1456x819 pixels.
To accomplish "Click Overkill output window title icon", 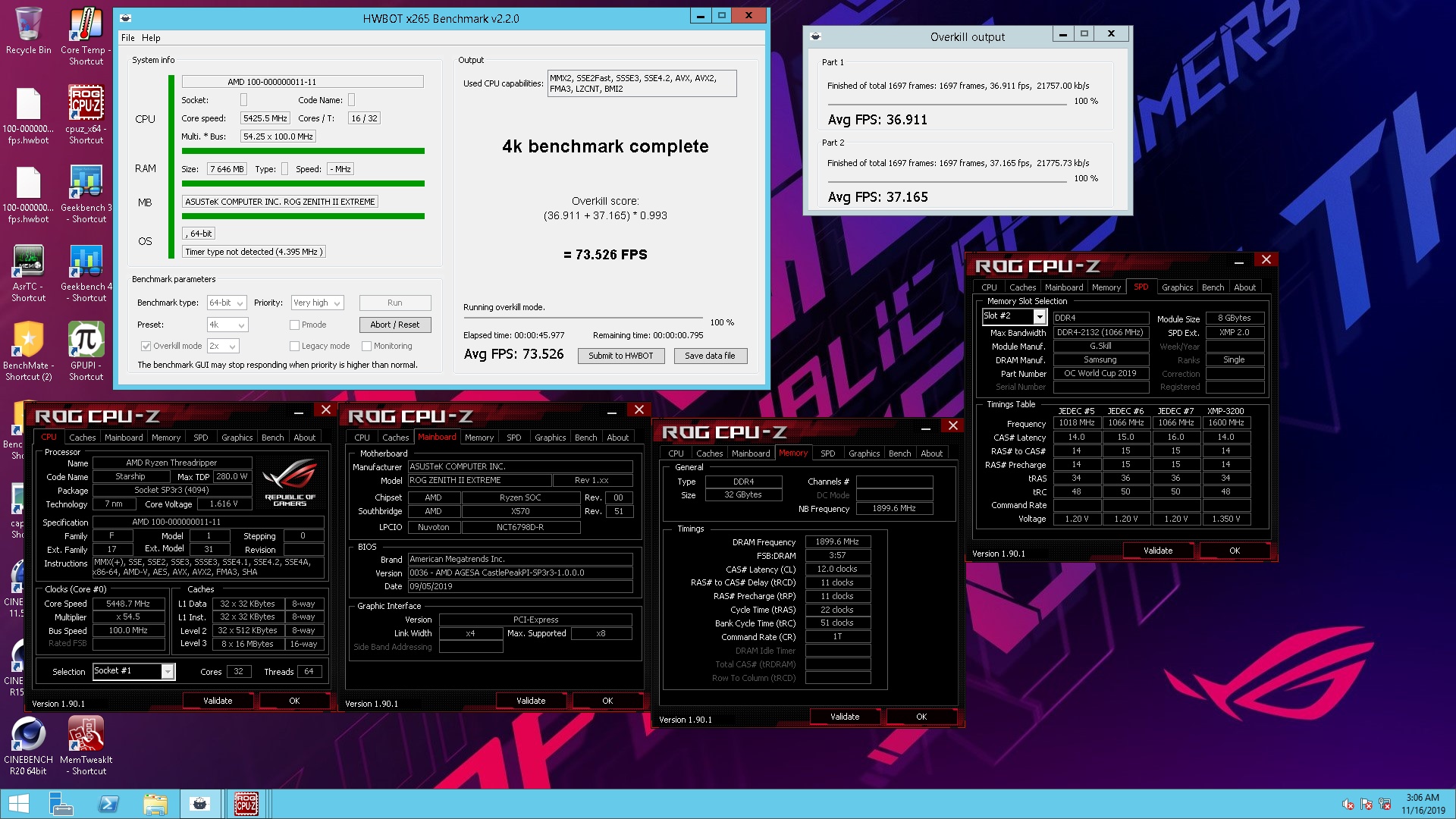I will tap(816, 36).
